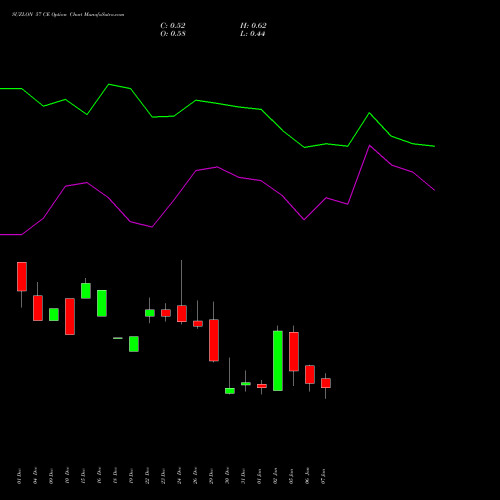
Task: Click the red candlestick for 05 Jan
Action: point(294,351)
